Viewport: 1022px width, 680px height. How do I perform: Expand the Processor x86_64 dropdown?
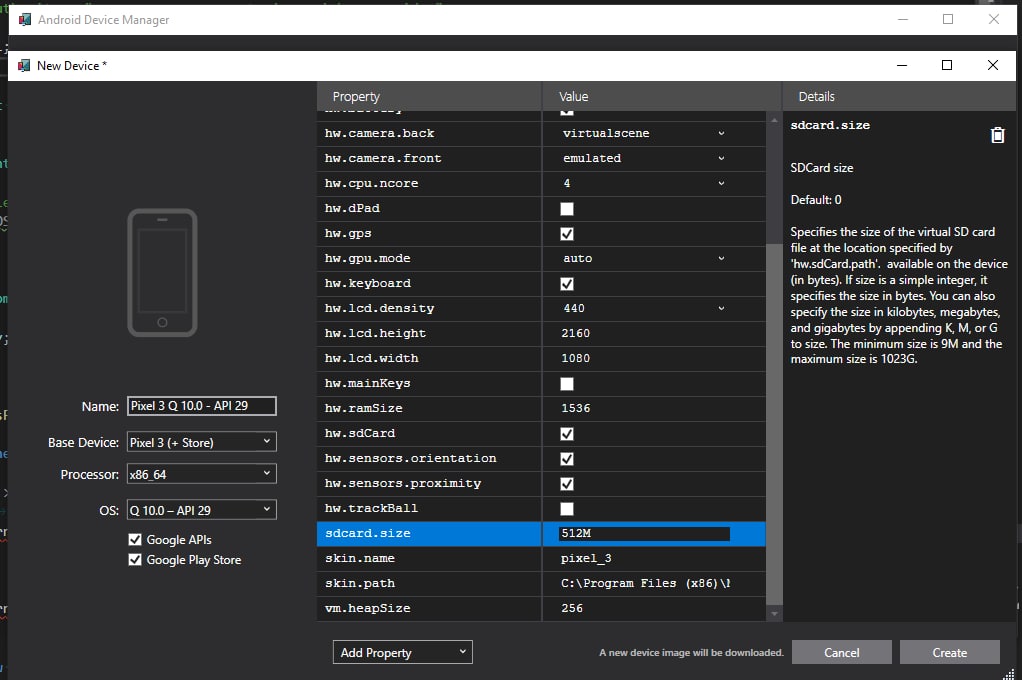201,474
